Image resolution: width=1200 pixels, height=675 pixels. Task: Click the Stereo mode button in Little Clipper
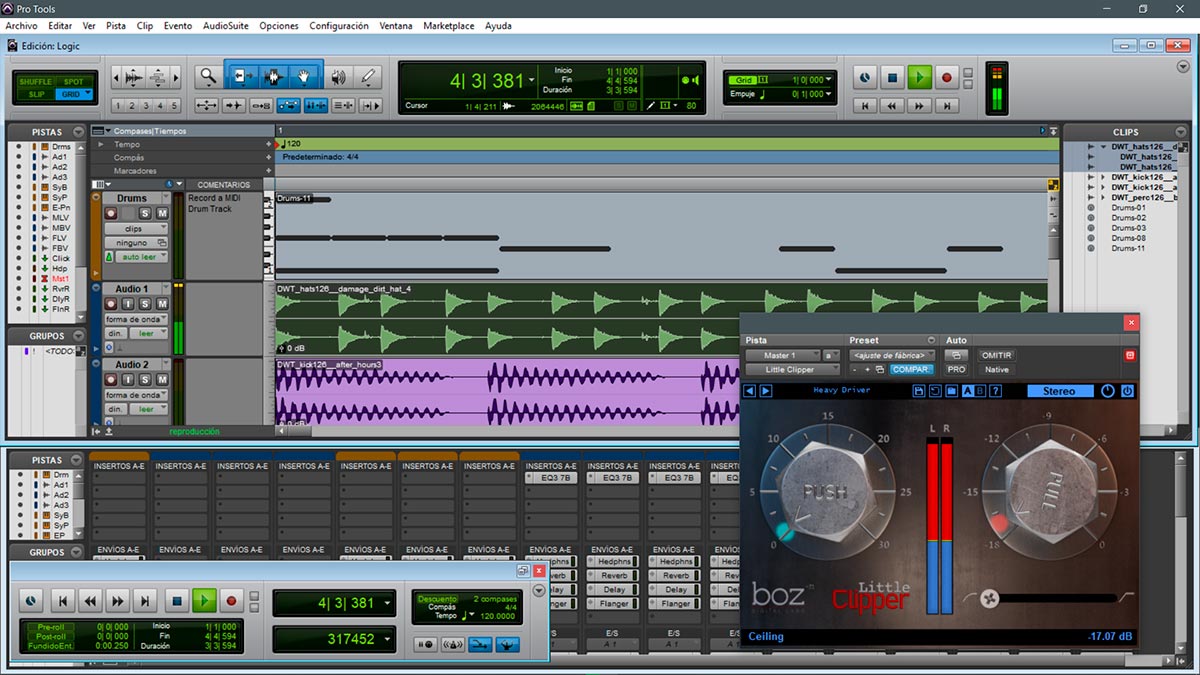pyautogui.click(x=1060, y=391)
